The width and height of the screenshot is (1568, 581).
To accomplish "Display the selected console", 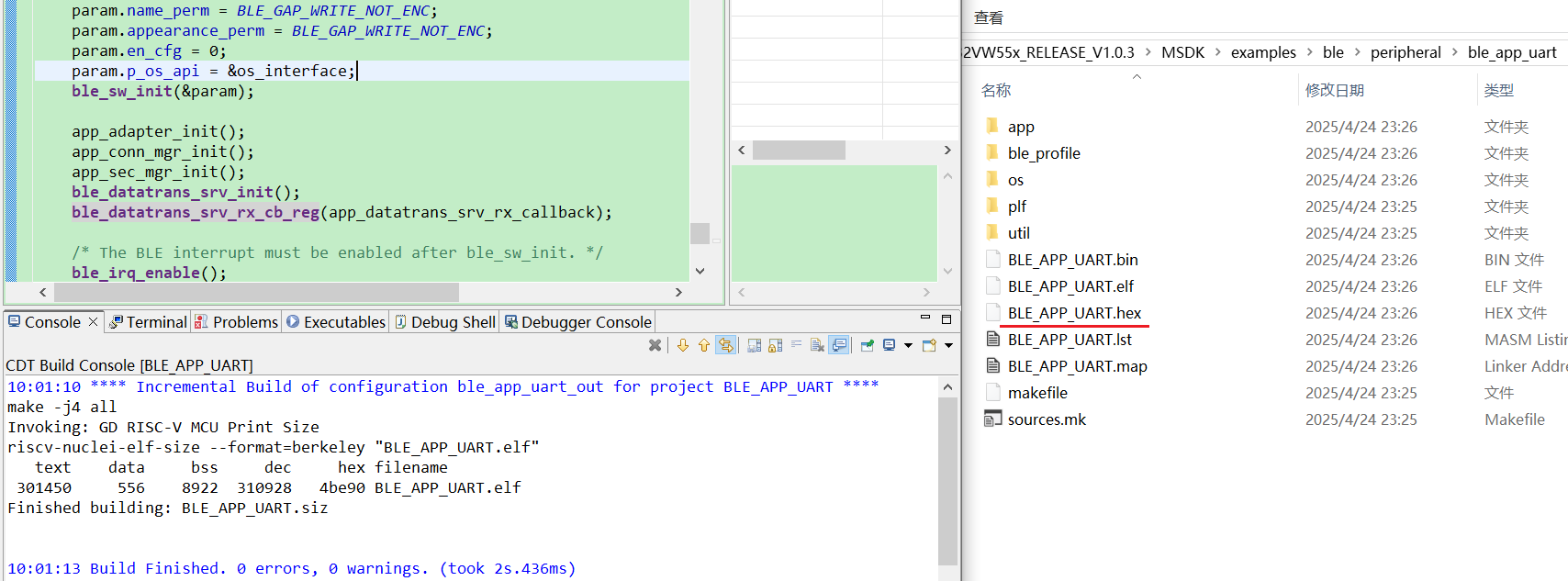I will click(x=889, y=345).
